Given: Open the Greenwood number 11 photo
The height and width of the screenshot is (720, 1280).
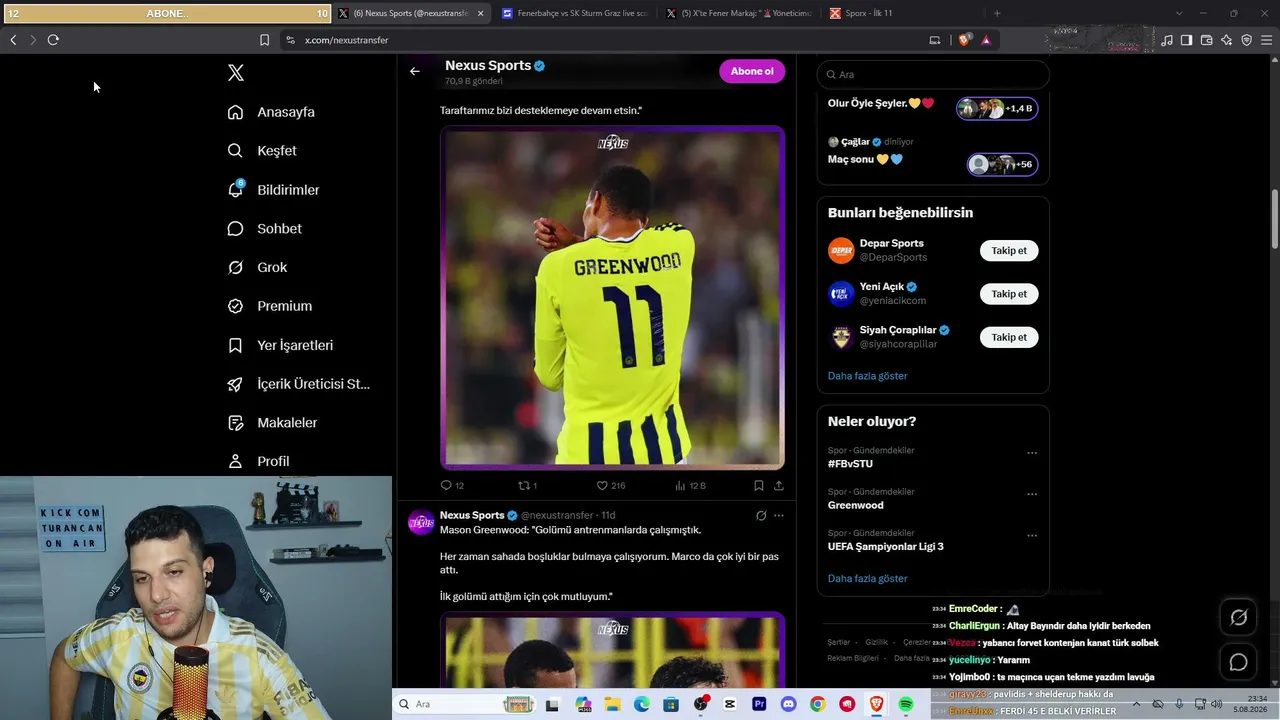Looking at the screenshot, I should click(613, 298).
